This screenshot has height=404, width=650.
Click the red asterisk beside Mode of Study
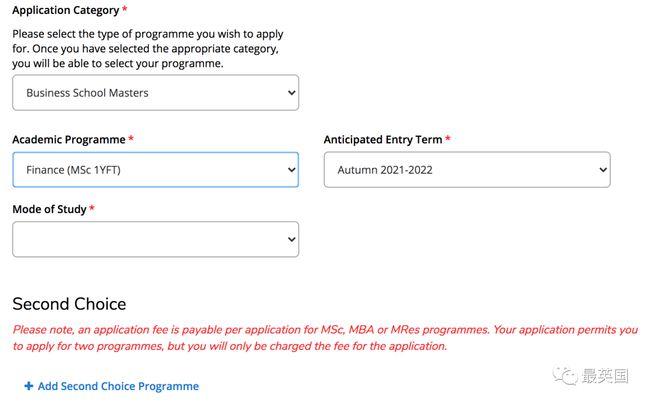point(92,209)
